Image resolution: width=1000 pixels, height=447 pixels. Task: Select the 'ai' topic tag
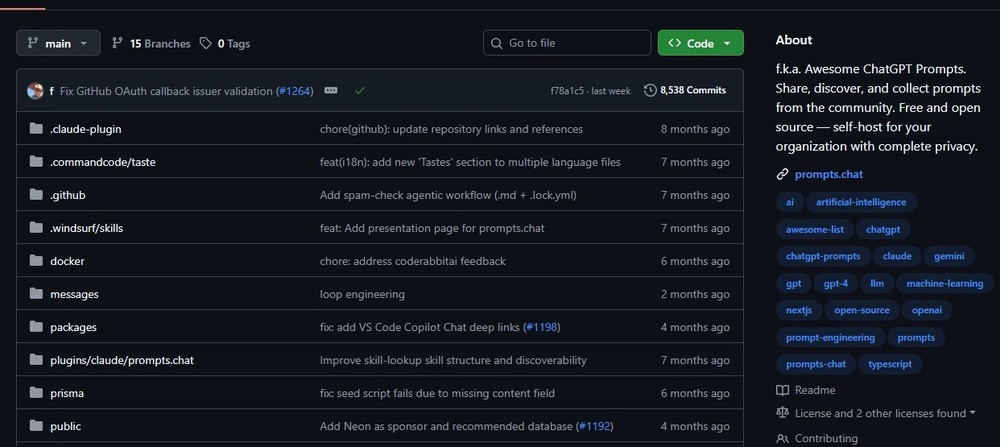790,202
